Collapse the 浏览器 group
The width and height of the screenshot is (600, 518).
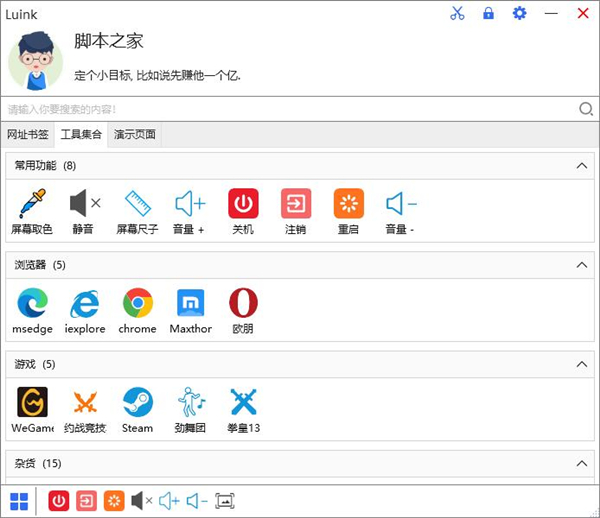[x=581, y=265]
